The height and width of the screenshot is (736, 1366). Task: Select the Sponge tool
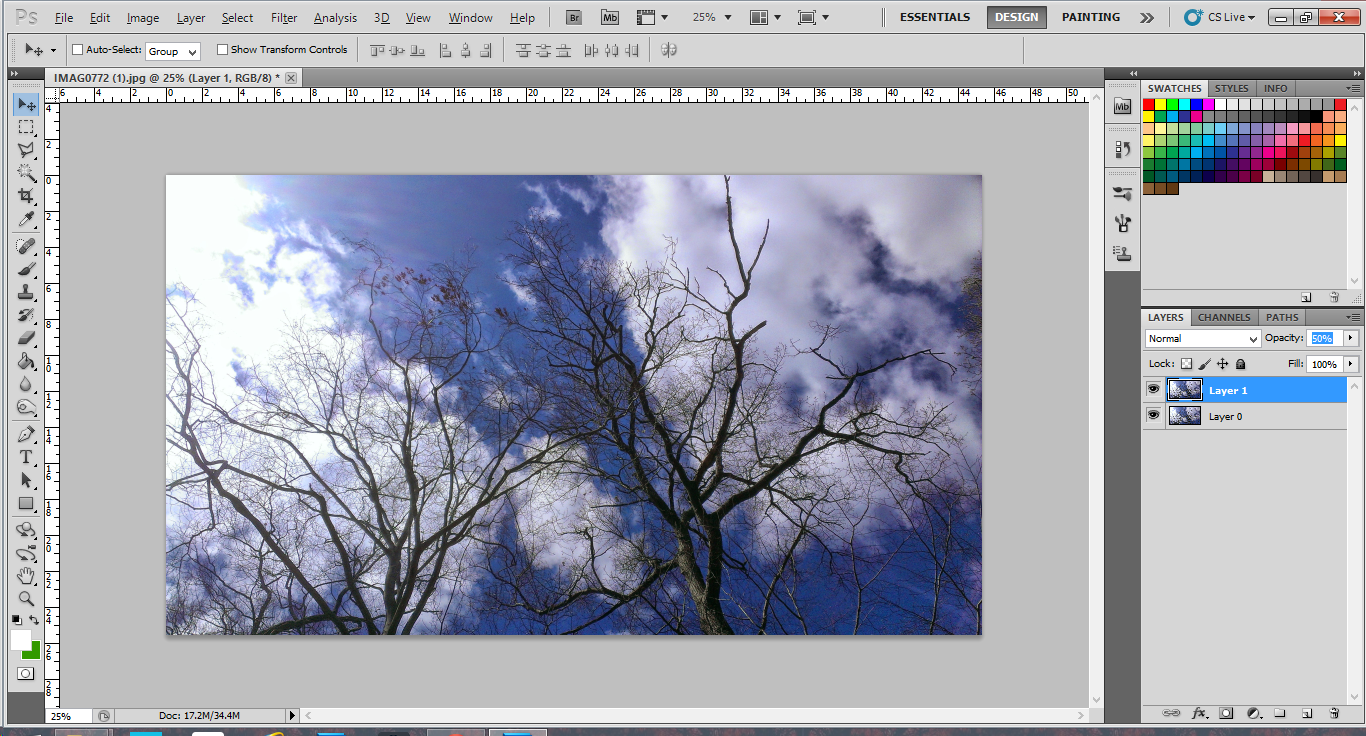(26, 407)
